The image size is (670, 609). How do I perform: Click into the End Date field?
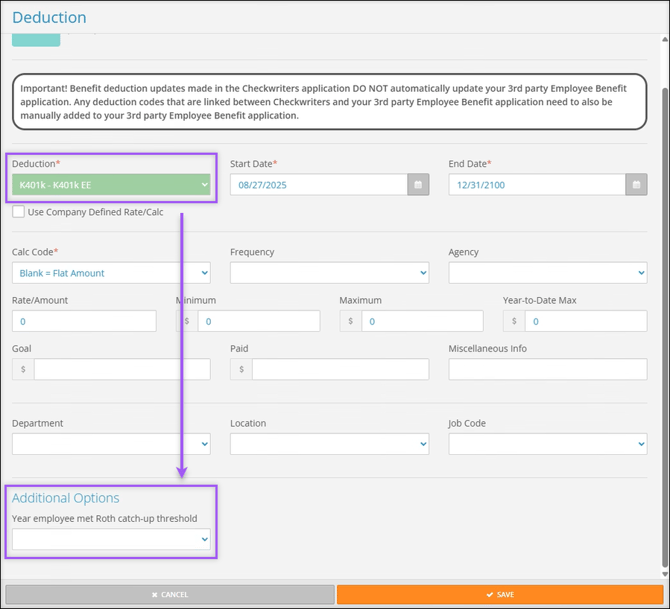point(537,185)
